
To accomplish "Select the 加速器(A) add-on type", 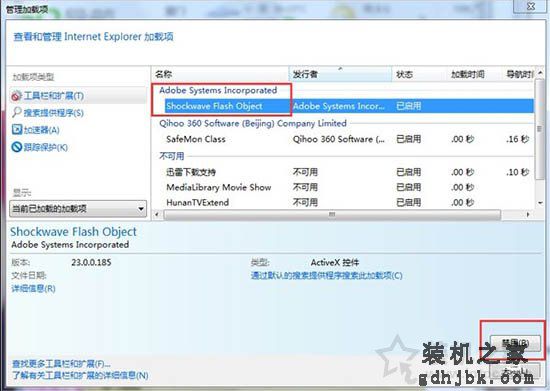I will click(x=36, y=130).
